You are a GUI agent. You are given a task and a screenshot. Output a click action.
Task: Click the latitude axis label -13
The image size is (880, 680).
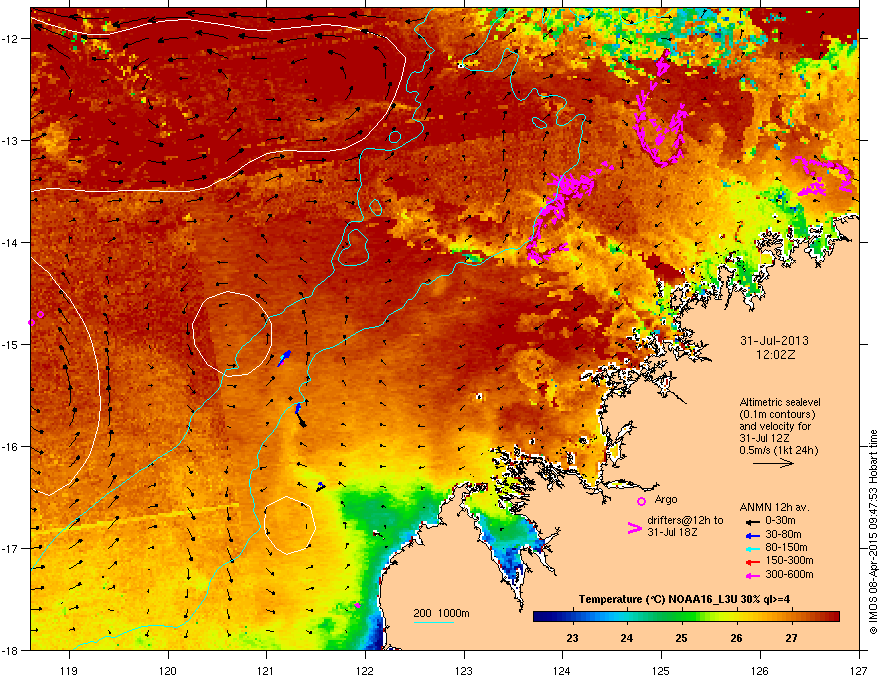click(10, 140)
